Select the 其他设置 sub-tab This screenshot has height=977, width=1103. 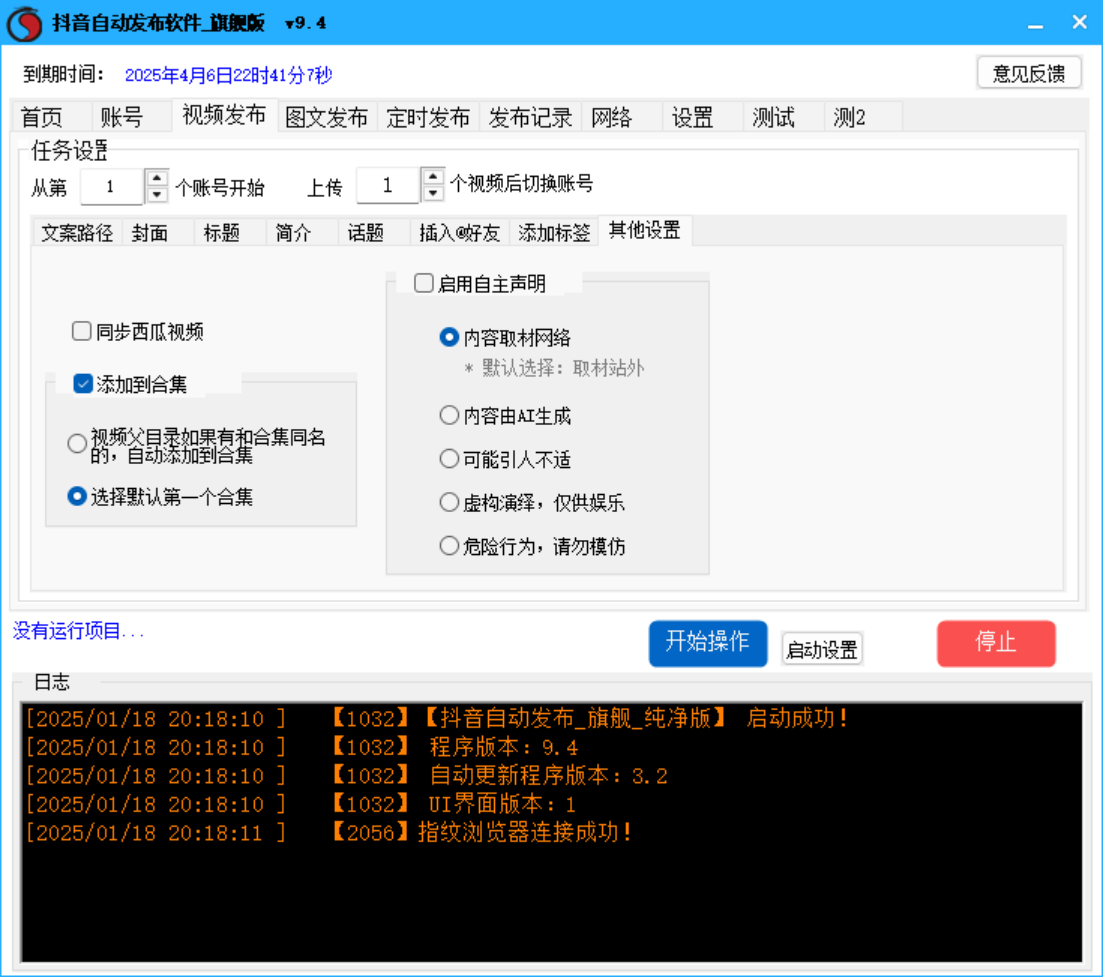click(644, 231)
